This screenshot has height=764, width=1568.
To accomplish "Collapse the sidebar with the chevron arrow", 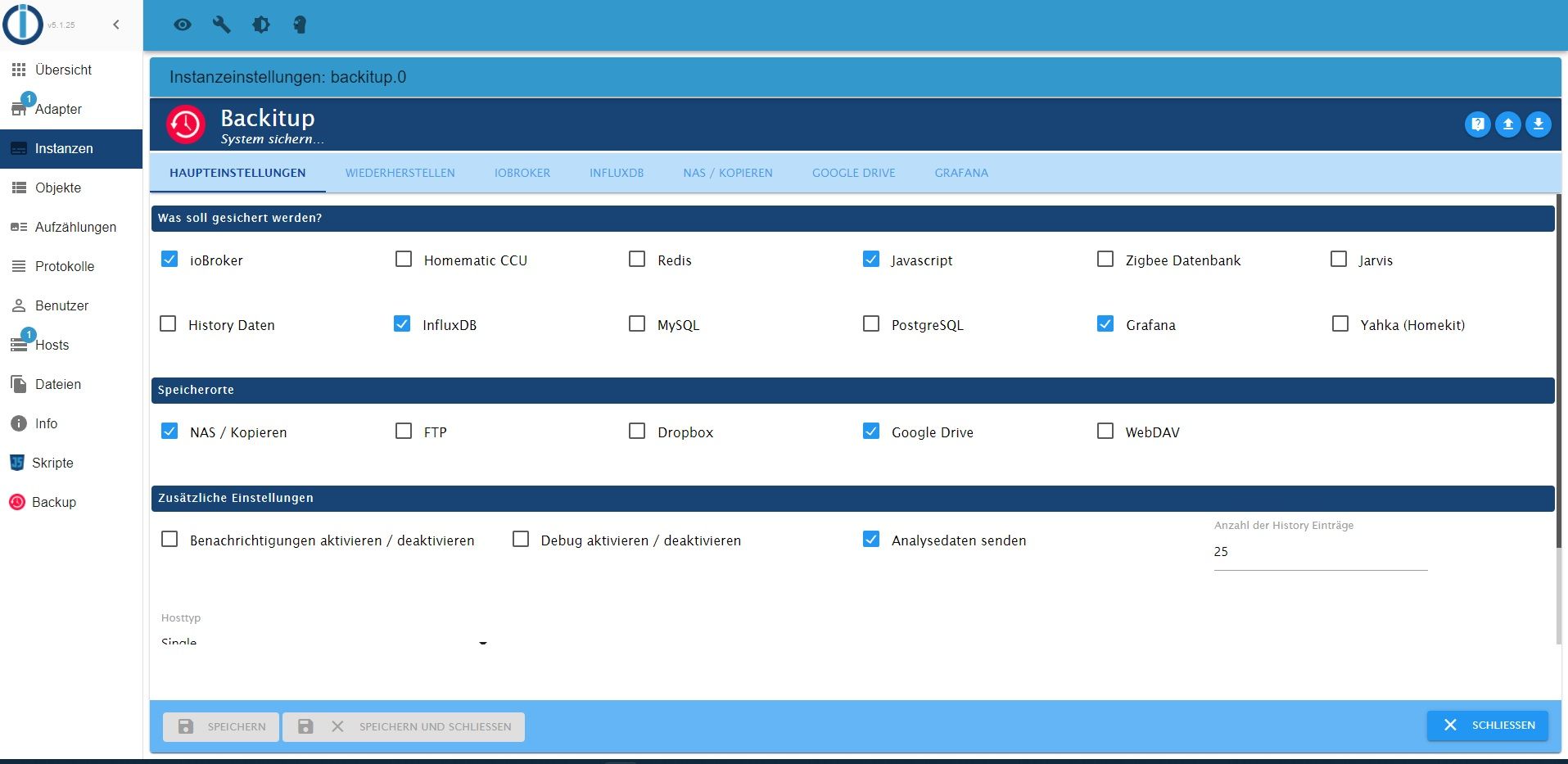I will (116, 25).
